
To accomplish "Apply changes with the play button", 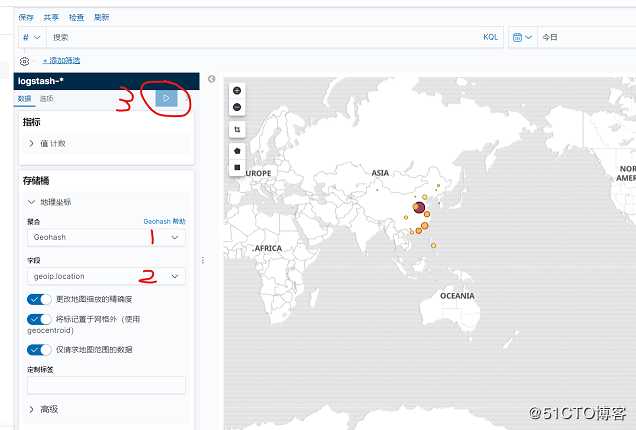I will [x=166, y=98].
